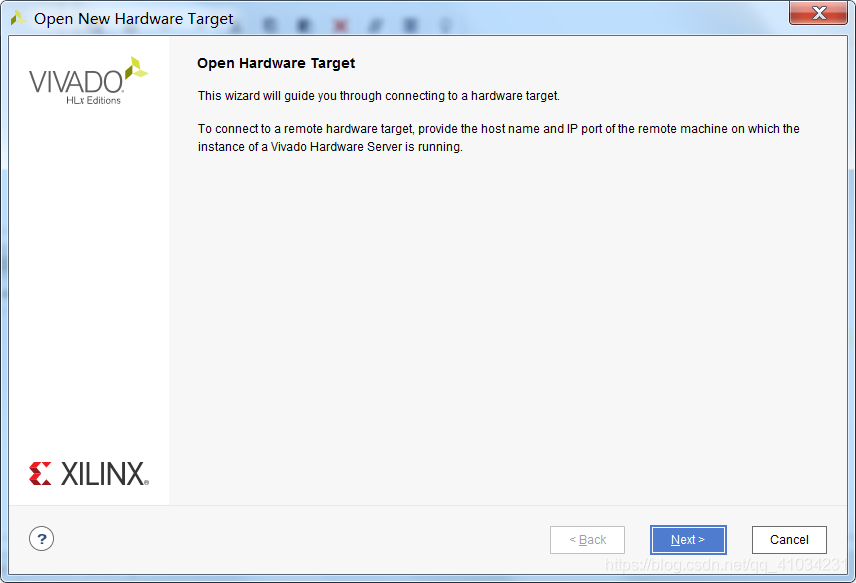Image resolution: width=856 pixels, height=583 pixels.
Task: Close the Open New Hardware Target dialog
Action: click(x=818, y=13)
